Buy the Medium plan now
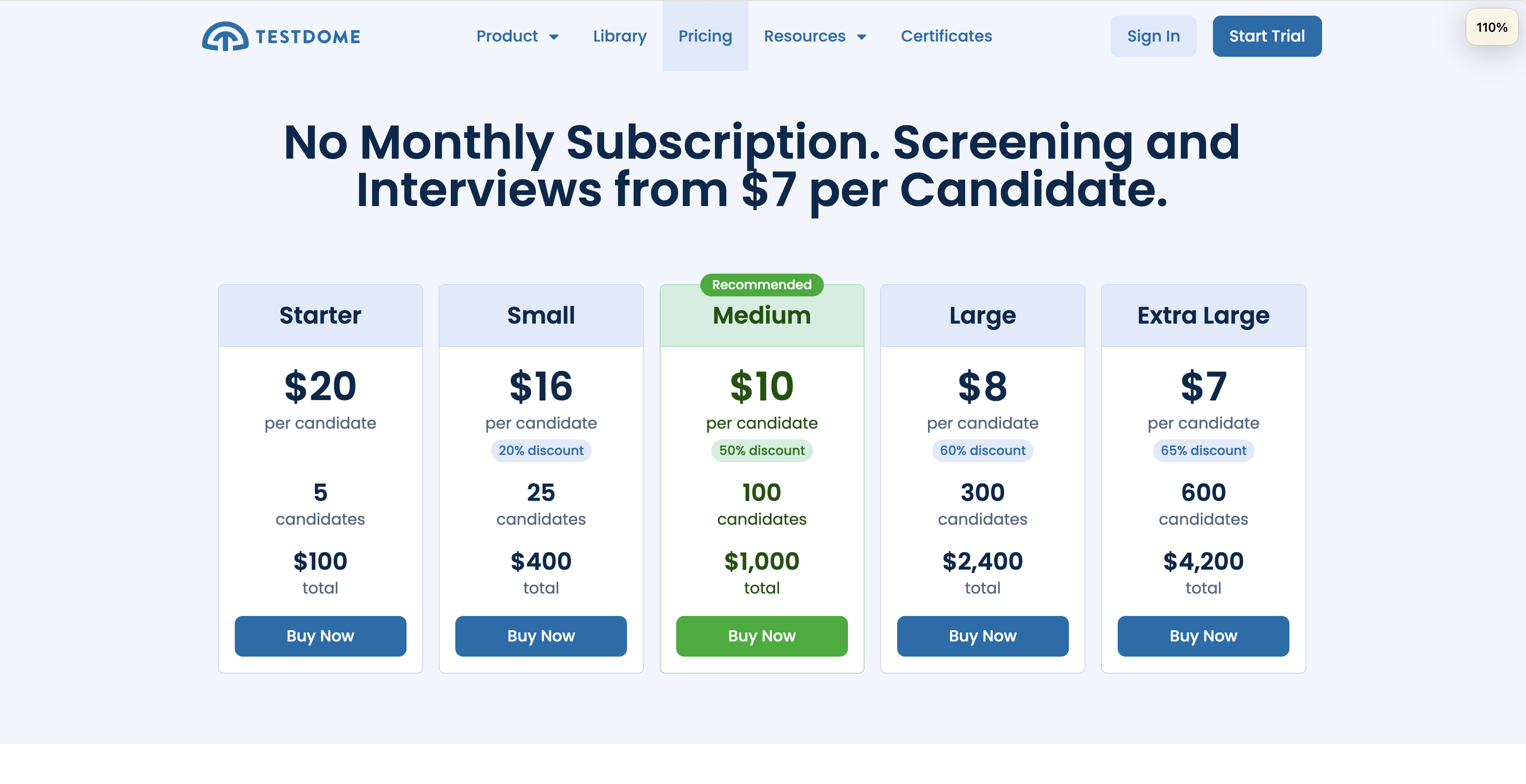This screenshot has height=784, width=1526. click(762, 635)
